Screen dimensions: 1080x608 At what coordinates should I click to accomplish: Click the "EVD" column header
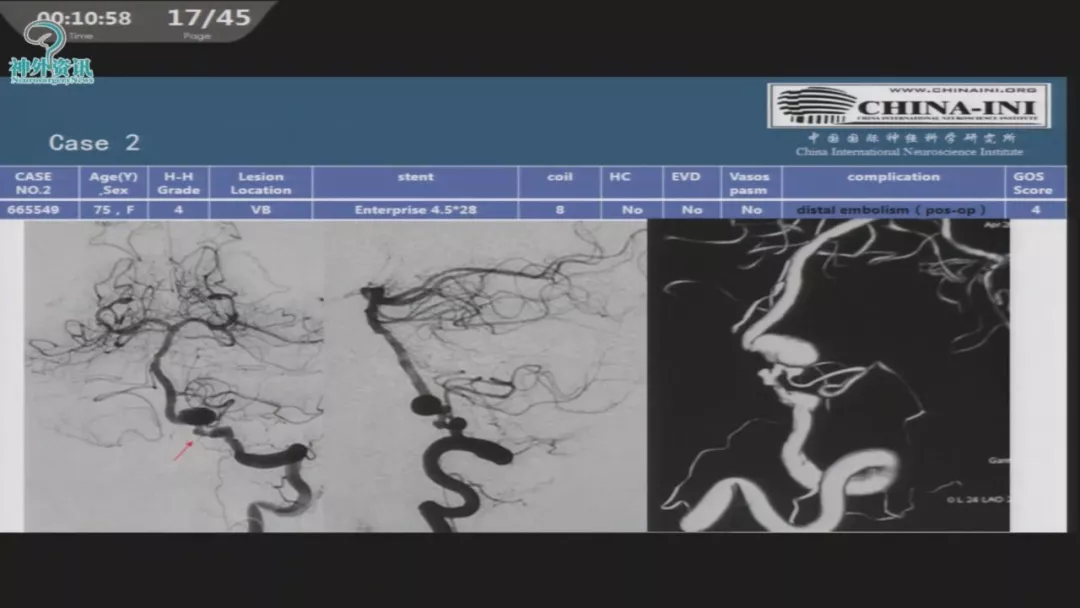pyautogui.click(x=692, y=183)
